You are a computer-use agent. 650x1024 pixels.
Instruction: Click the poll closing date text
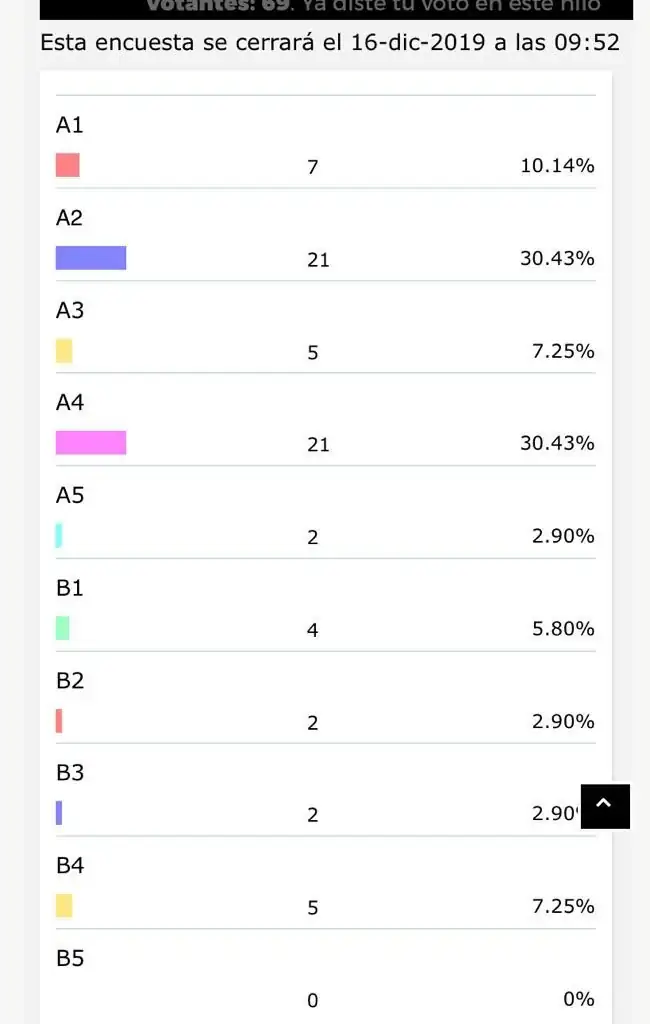329,42
